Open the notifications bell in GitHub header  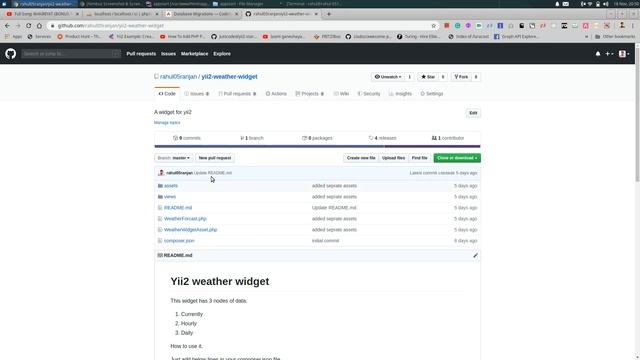[x=598, y=53]
